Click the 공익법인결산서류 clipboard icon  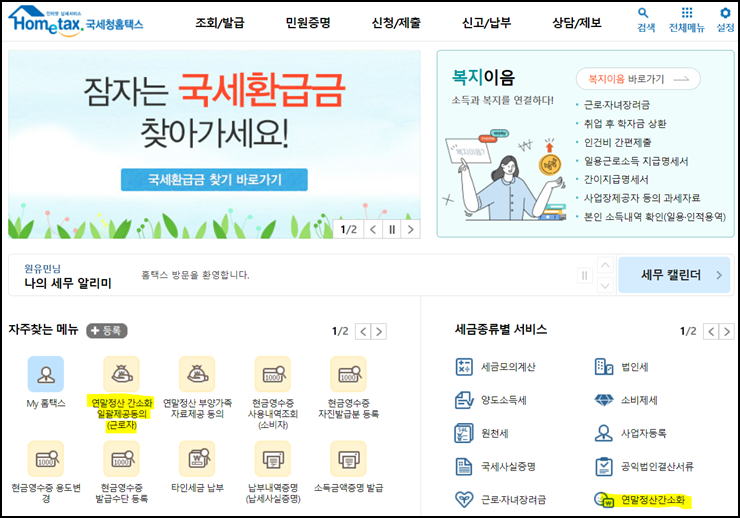click(604, 467)
